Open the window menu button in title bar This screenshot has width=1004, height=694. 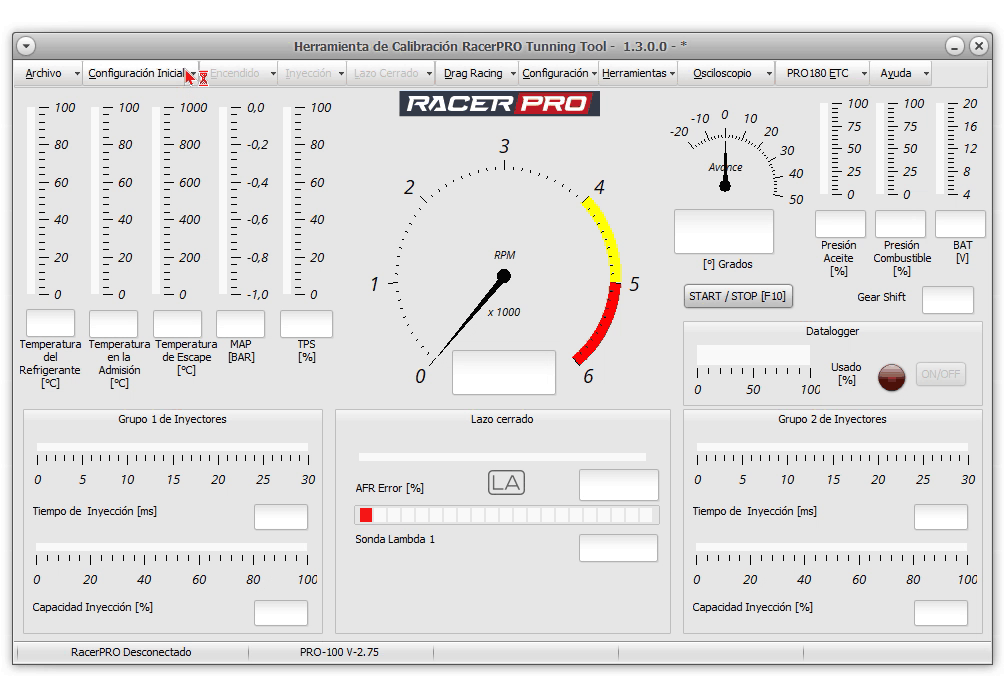pos(26,46)
